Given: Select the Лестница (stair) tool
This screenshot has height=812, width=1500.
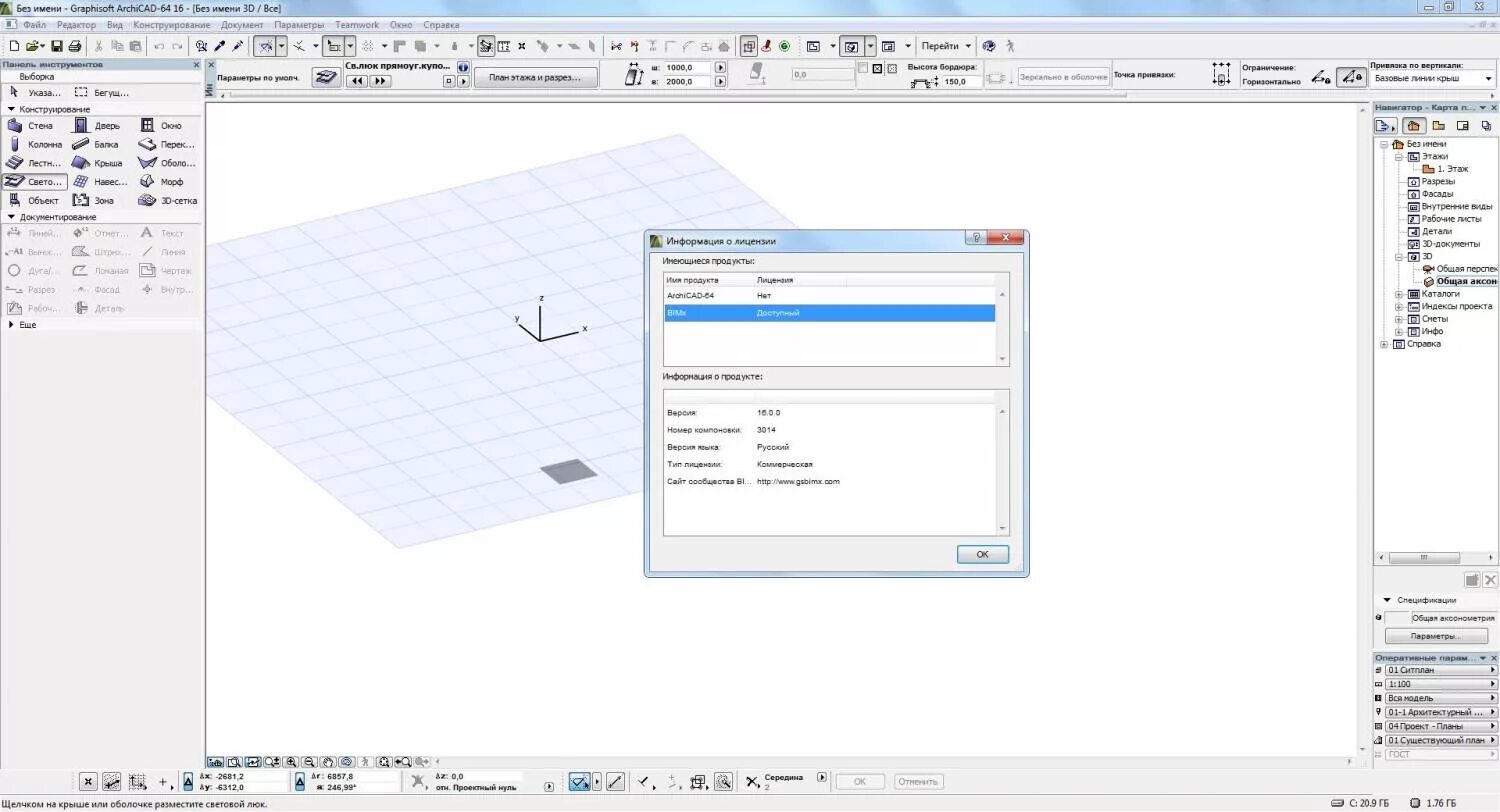Looking at the screenshot, I should [32, 163].
